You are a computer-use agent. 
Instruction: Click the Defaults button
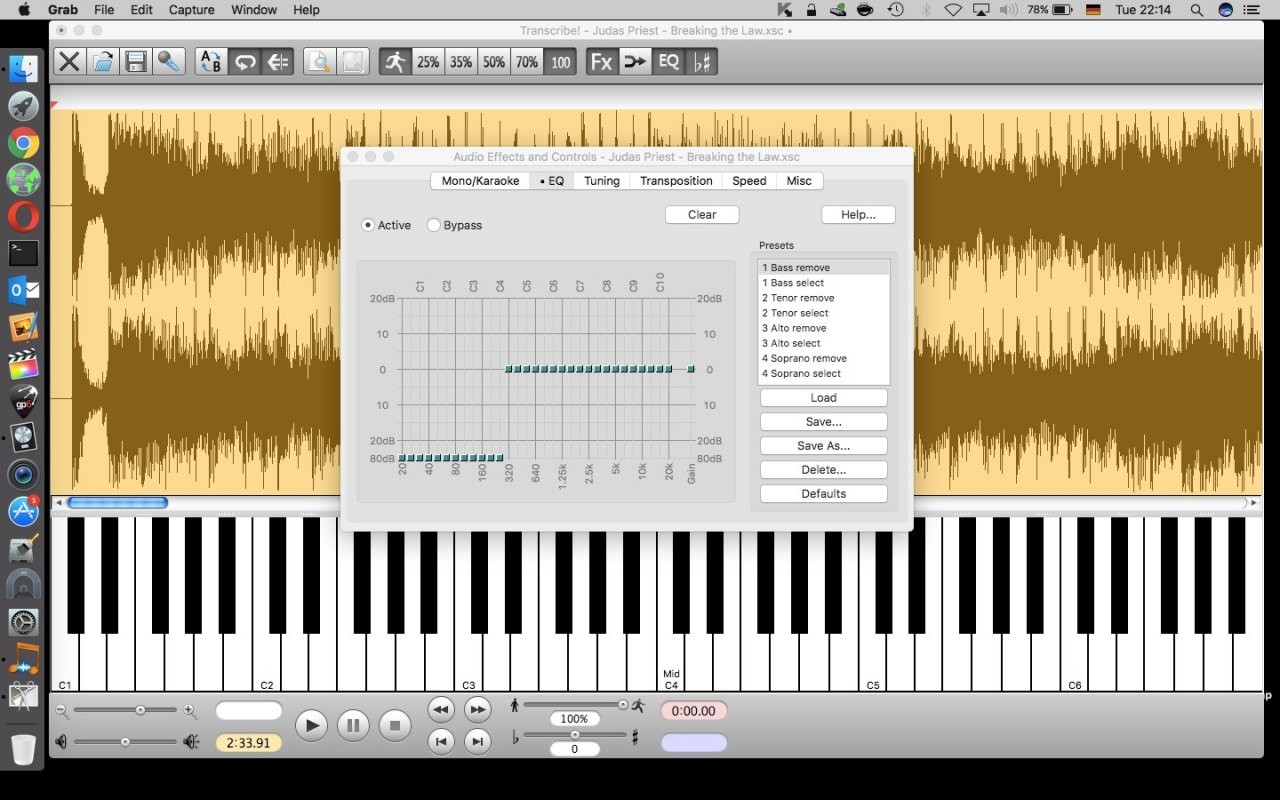coord(824,494)
